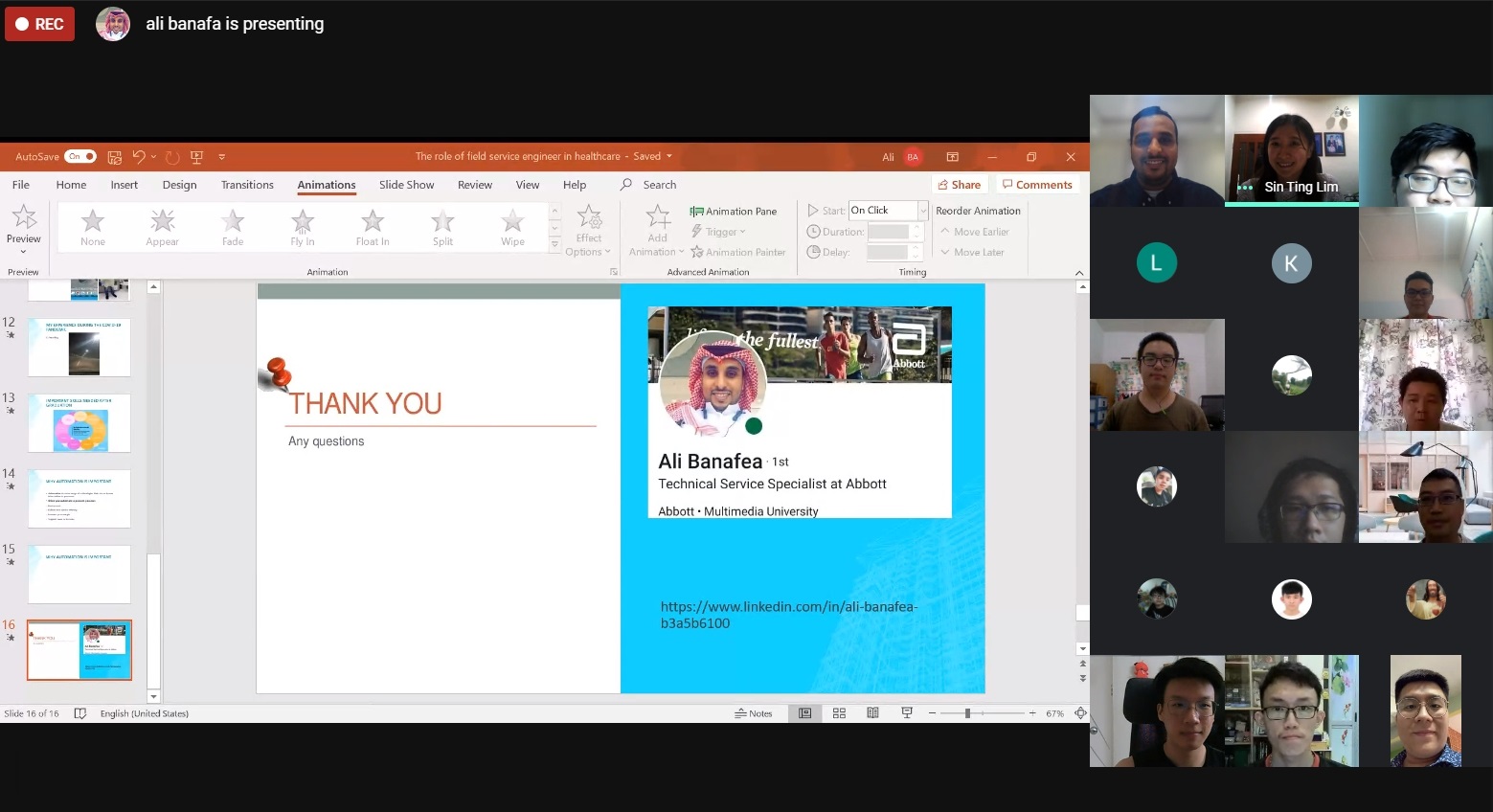
Task: Collapse the ribbon with the chevron
Action: (1079, 273)
